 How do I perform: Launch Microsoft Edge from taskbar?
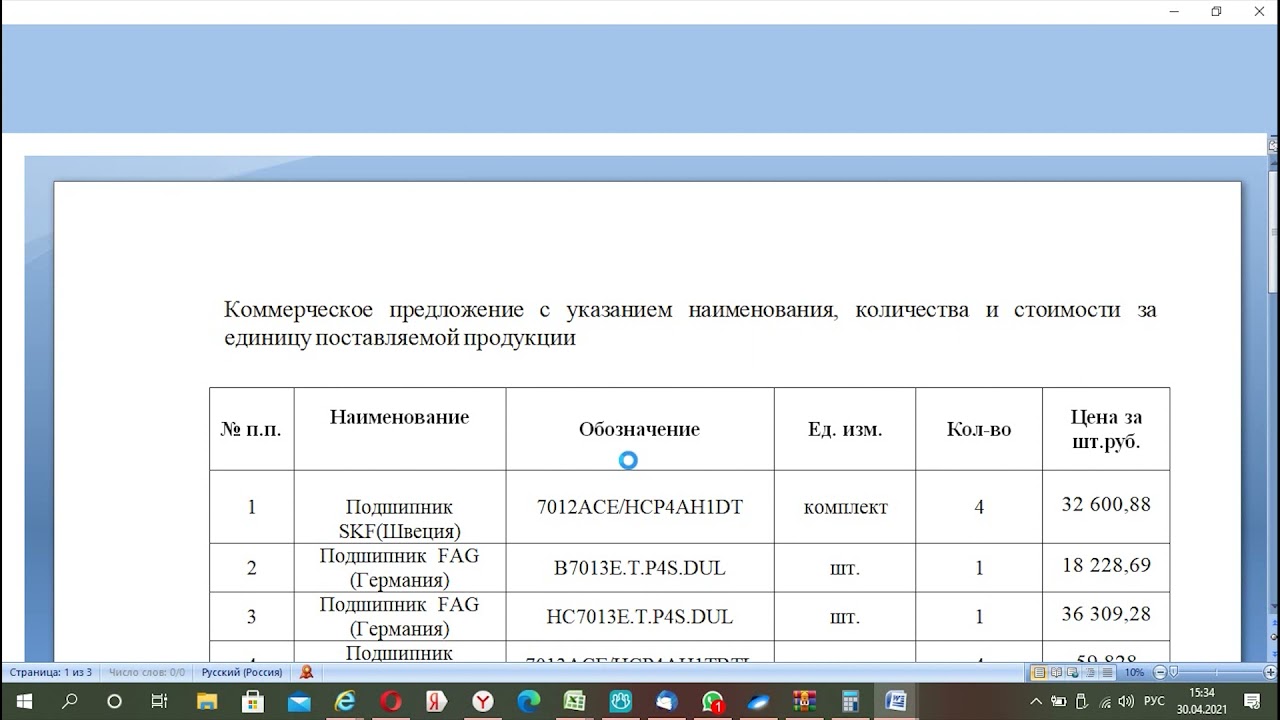(x=529, y=701)
